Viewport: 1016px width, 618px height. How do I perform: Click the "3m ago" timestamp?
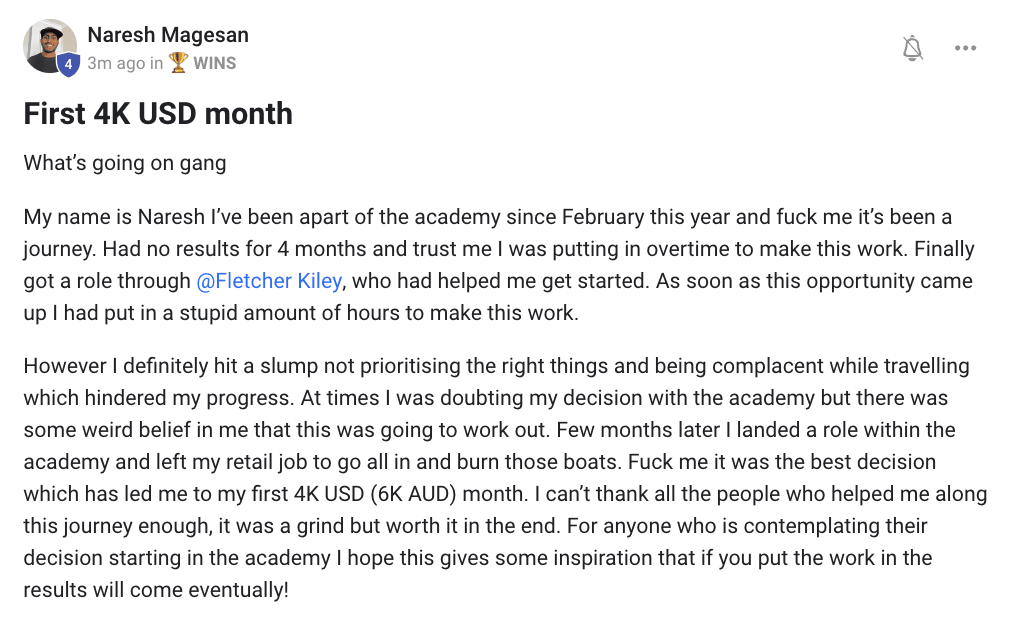click(116, 63)
